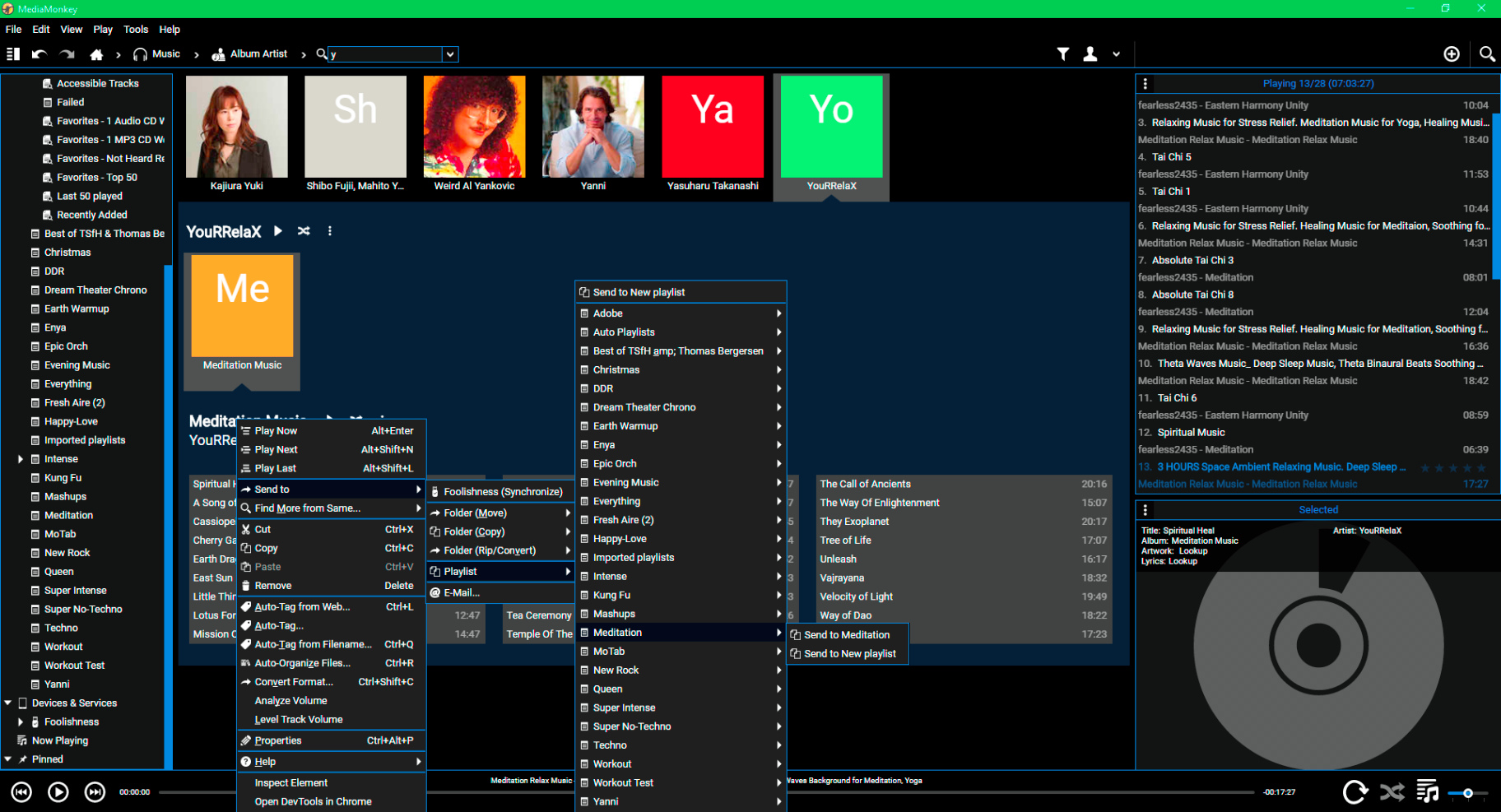Image resolution: width=1501 pixels, height=812 pixels.
Task: Shuffle the YouRRelaX artist tracks
Action: [304, 231]
